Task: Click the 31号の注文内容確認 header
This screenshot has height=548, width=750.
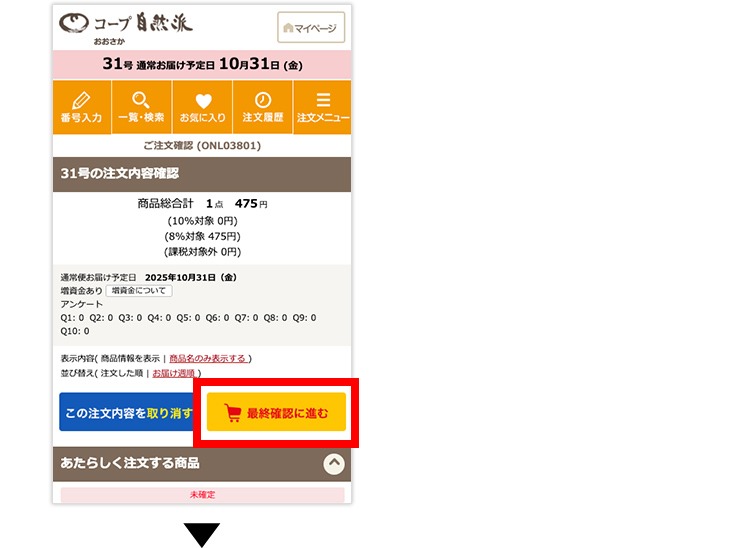Action: point(202,174)
